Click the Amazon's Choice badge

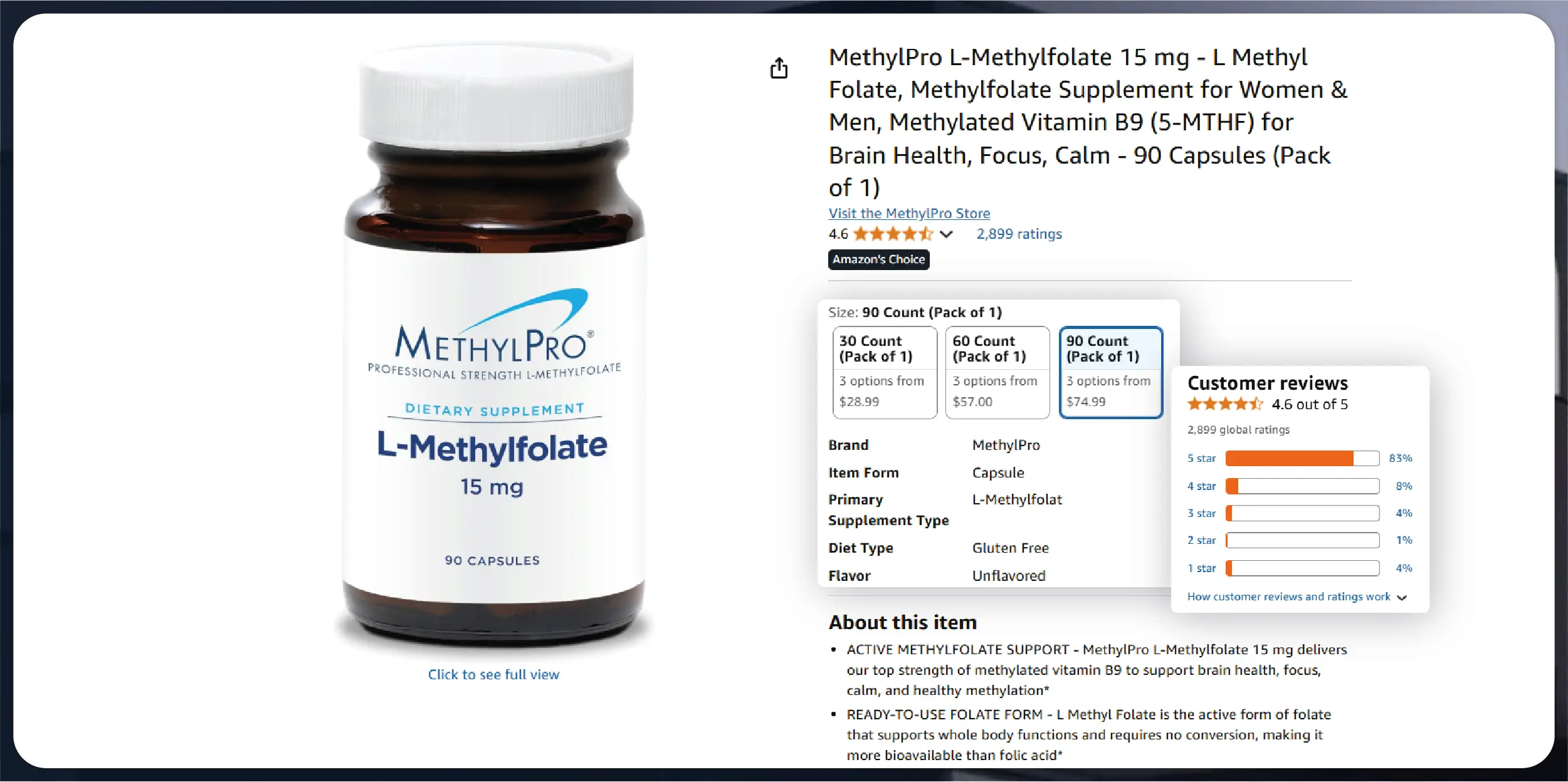click(x=878, y=259)
